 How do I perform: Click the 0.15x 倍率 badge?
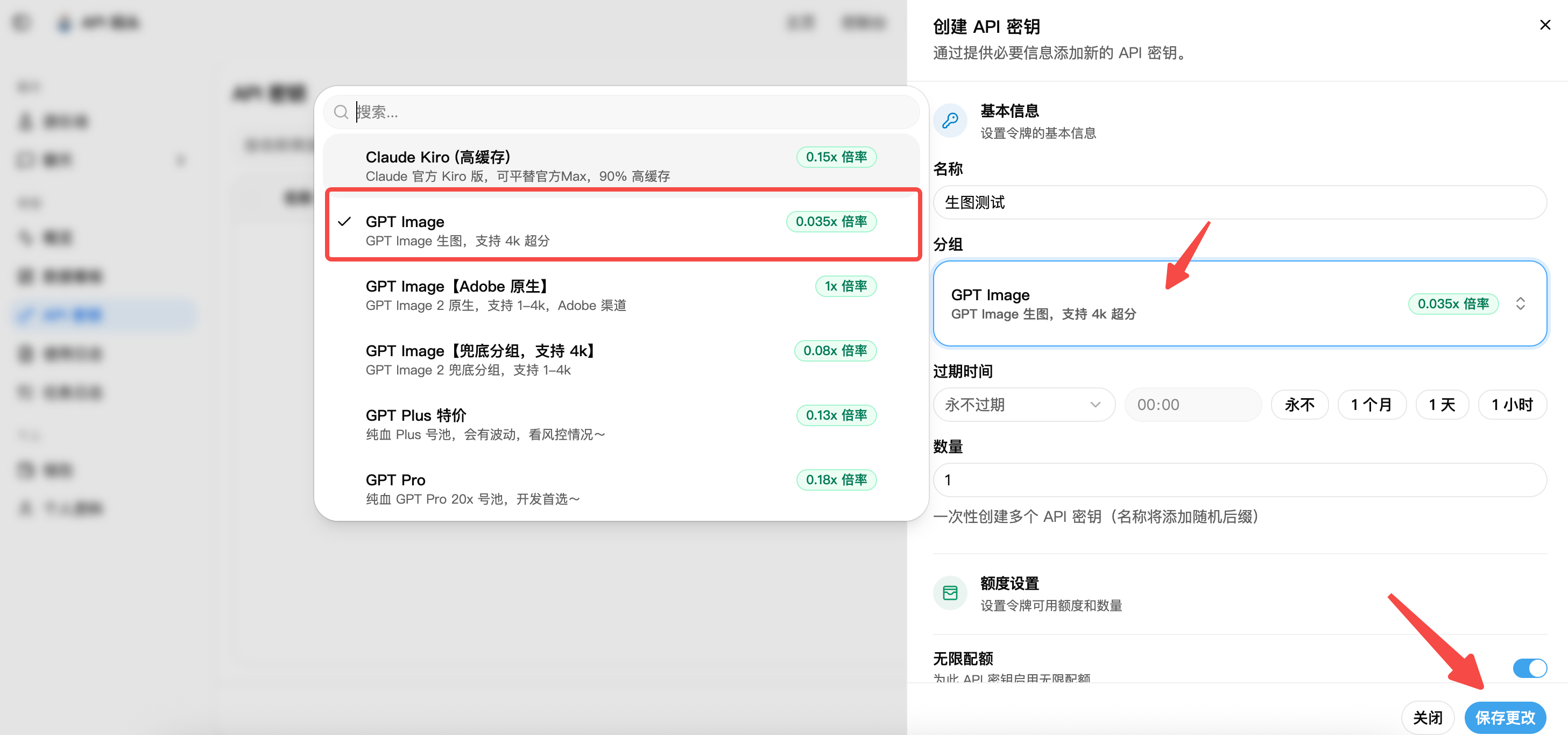click(836, 157)
